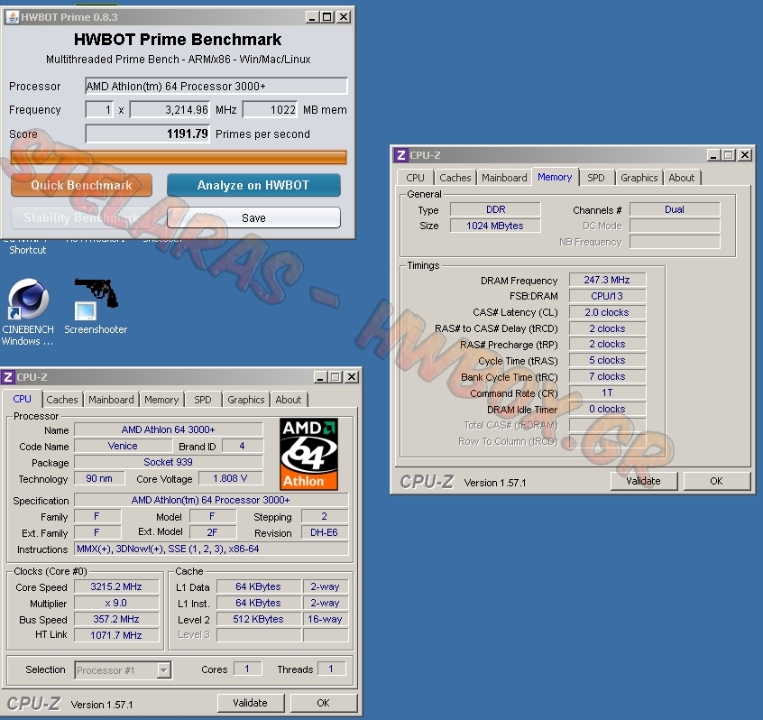Open Graphics tab in CPU-Z Memory window
763x720 pixels.
639,178
